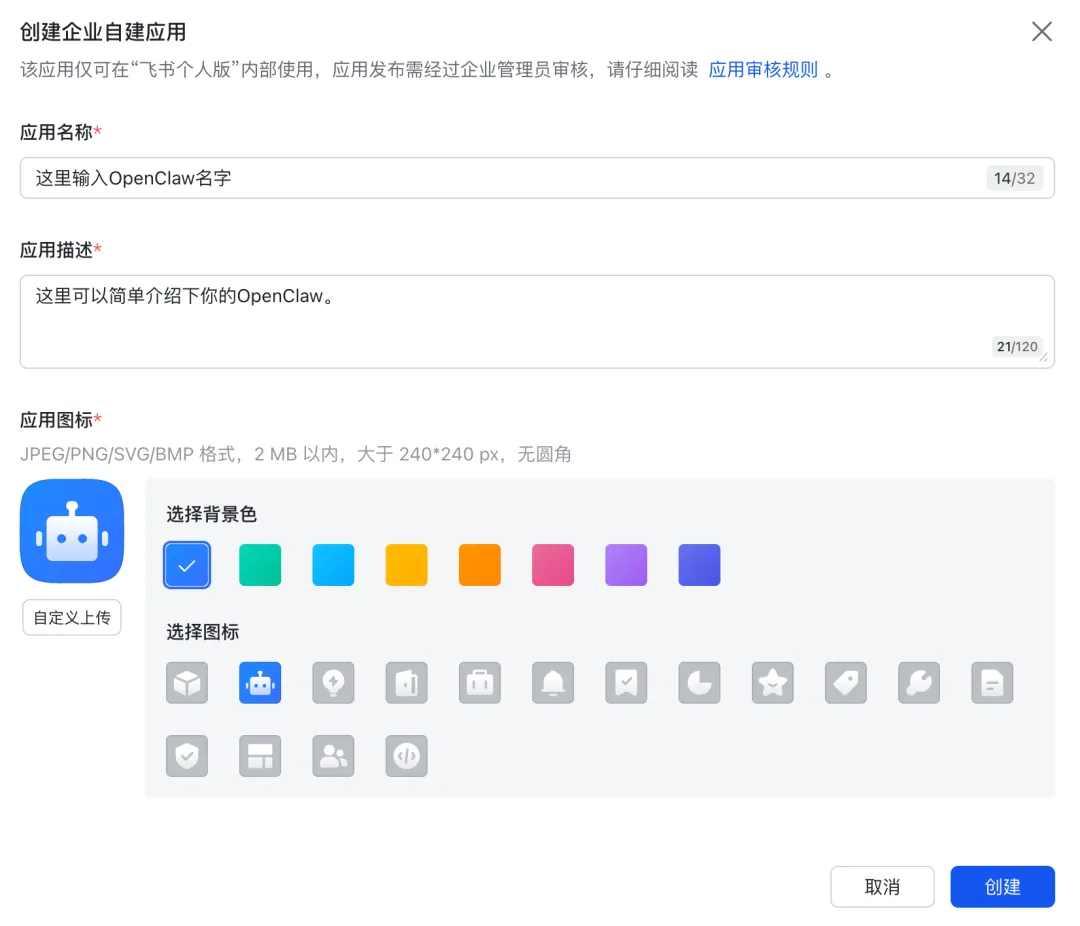Pick the yellow background color
The height and width of the screenshot is (926, 1080).
point(406,565)
